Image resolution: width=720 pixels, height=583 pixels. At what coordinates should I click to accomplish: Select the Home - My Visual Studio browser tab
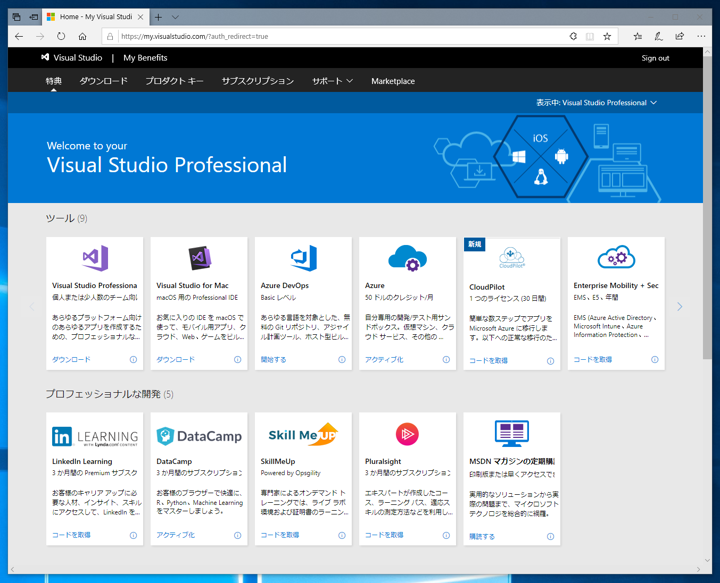click(95, 17)
